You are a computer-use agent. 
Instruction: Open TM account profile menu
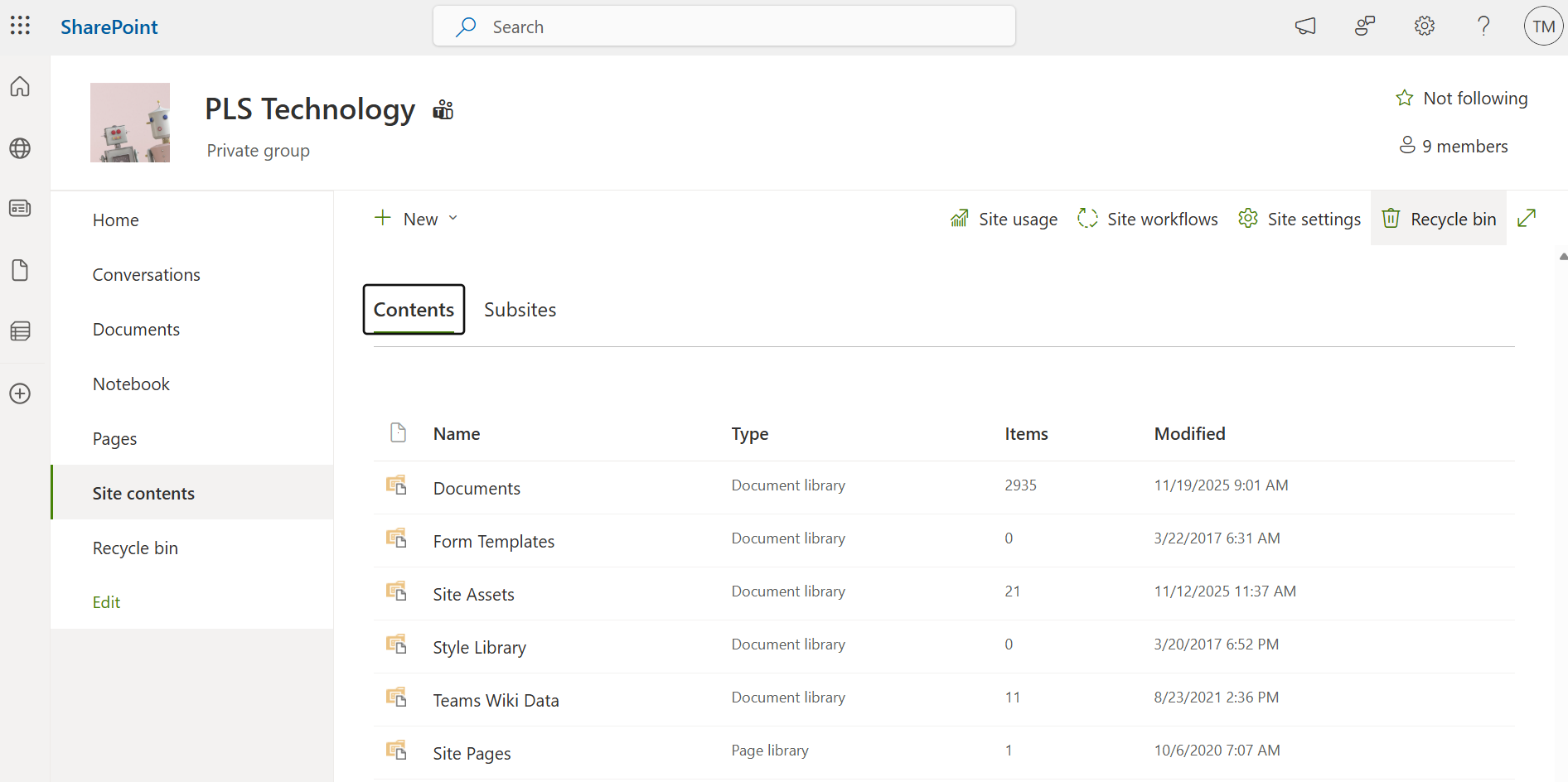[x=1543, y=27]
